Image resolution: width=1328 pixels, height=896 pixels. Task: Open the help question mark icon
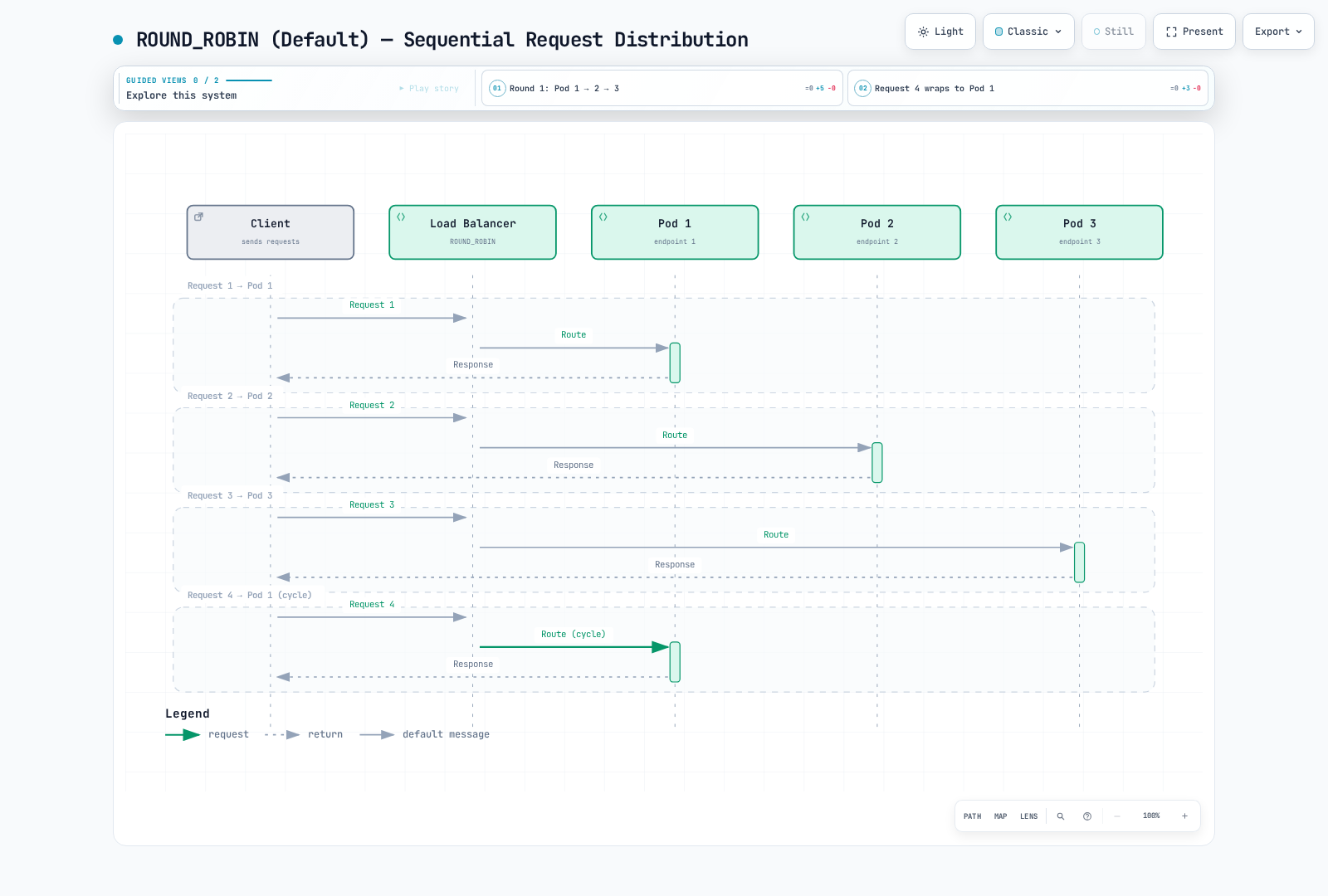point(1087,816)
